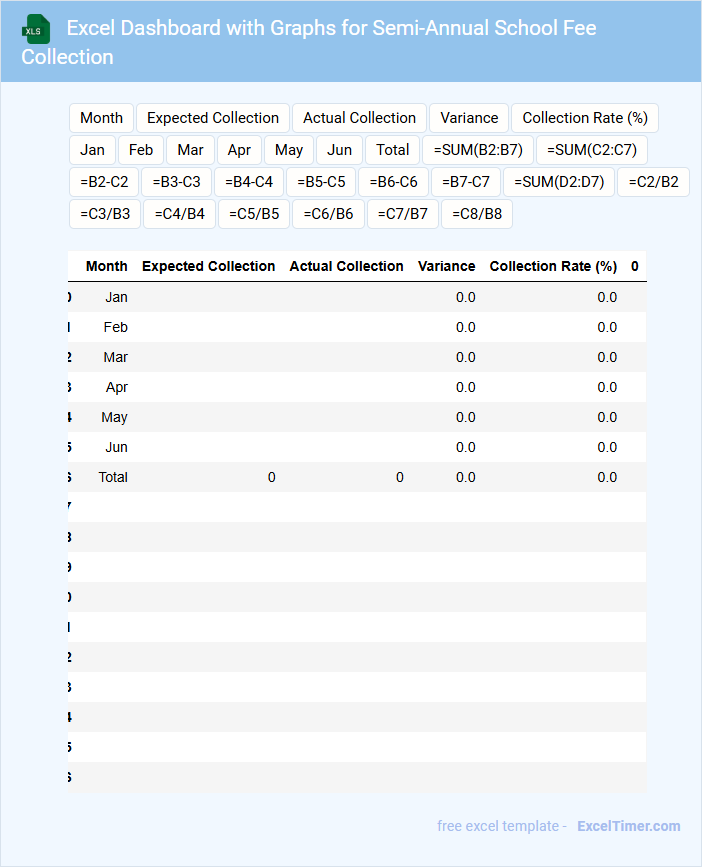This screenshot has width=702, height=867.
Task: Select the =B7-C7 formula chip
Action: (466, 182)
